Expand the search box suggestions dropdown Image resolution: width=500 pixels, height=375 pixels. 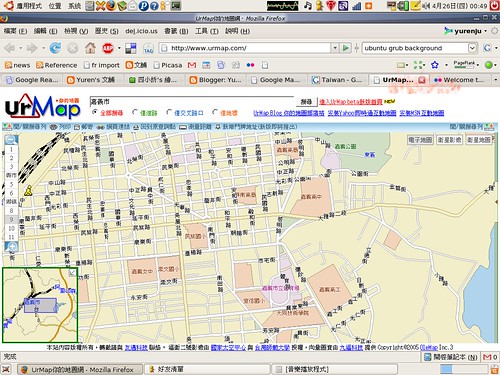tap(472, 48)
